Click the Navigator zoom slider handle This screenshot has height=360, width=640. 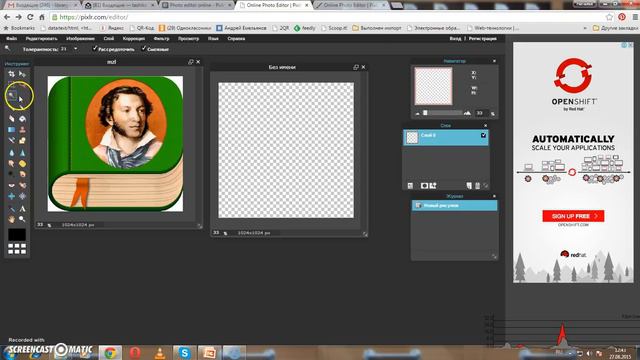(x=425, y=113)
